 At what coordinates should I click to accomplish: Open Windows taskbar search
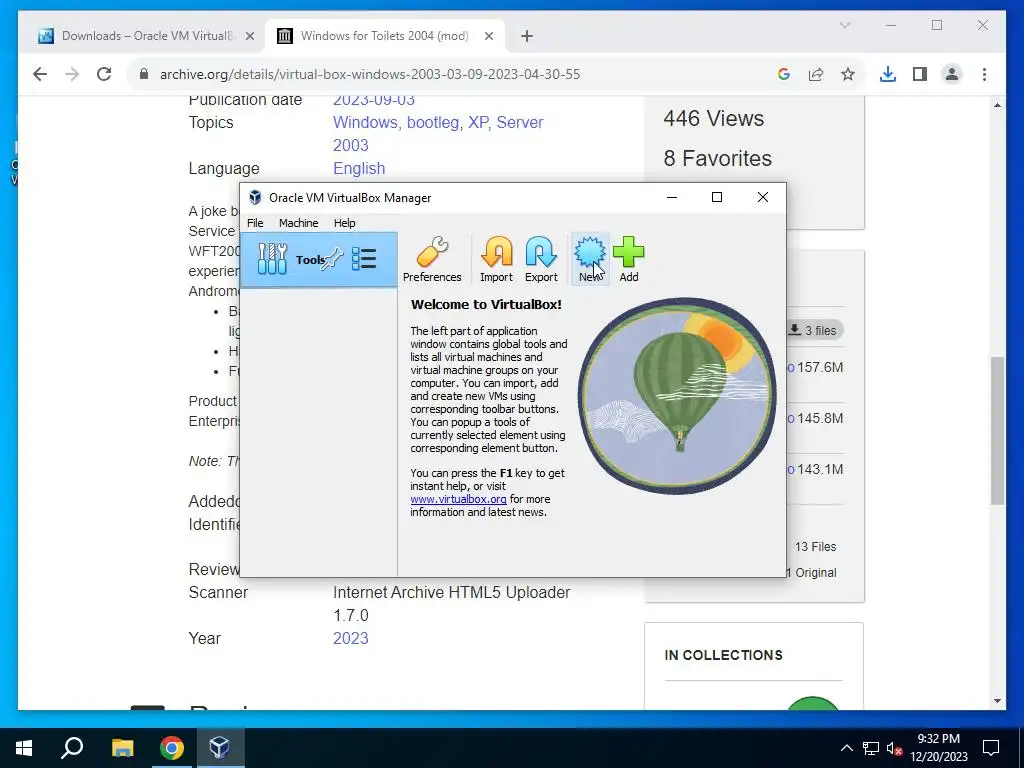(x=72, y=748)
